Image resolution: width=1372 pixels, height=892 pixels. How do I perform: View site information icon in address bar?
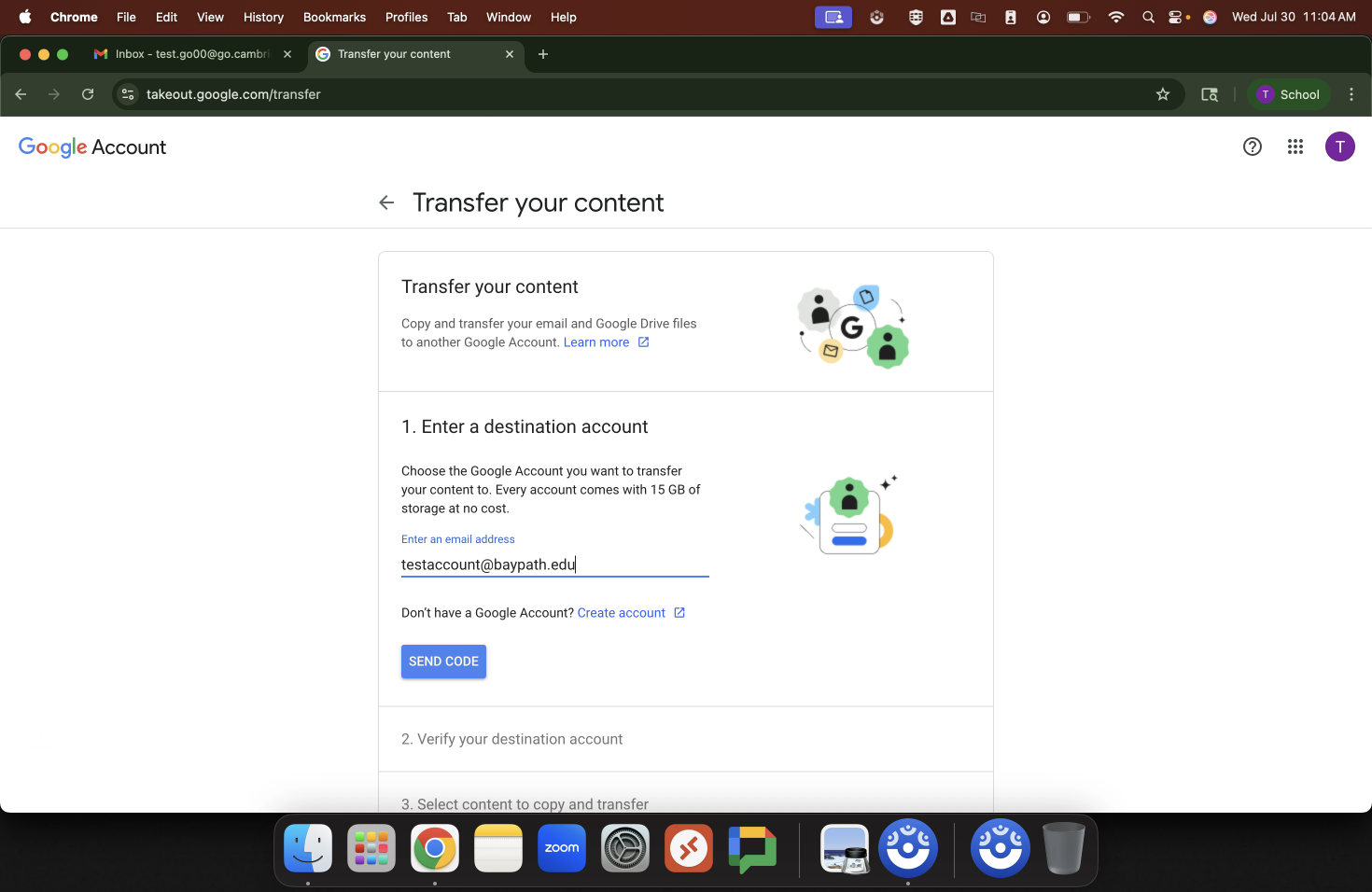click(x=129, y=94)
